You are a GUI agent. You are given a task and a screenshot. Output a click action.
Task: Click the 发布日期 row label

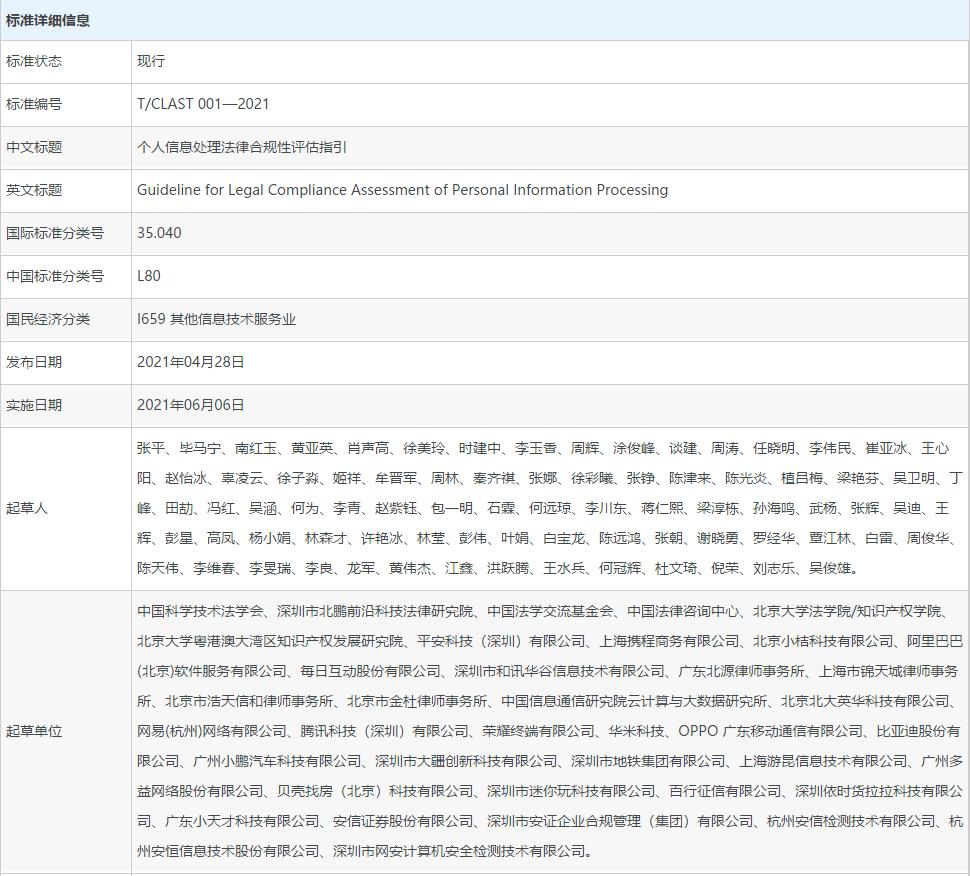click(x=34, y=362)
